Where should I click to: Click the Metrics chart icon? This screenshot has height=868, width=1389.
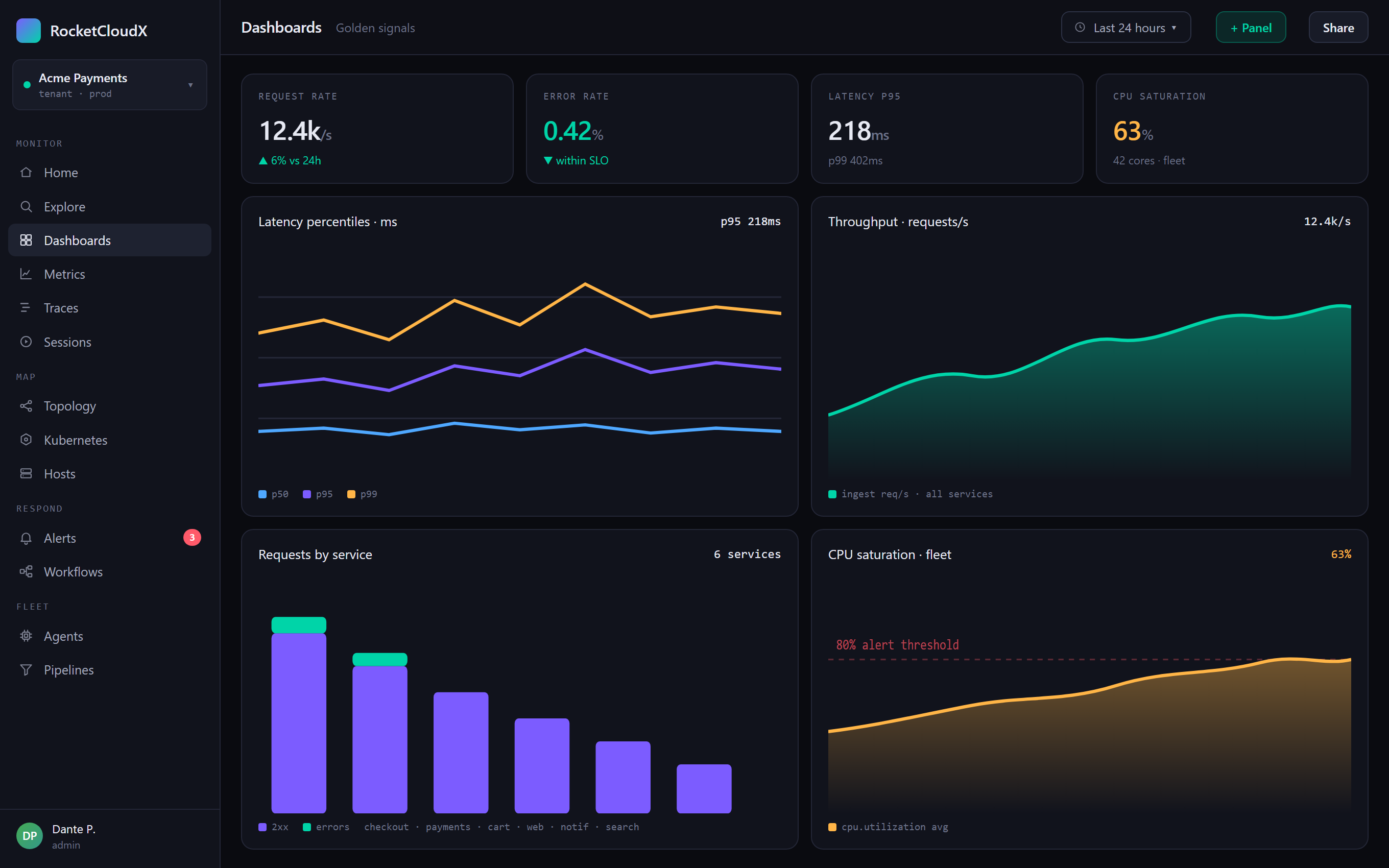click(26, 274)
